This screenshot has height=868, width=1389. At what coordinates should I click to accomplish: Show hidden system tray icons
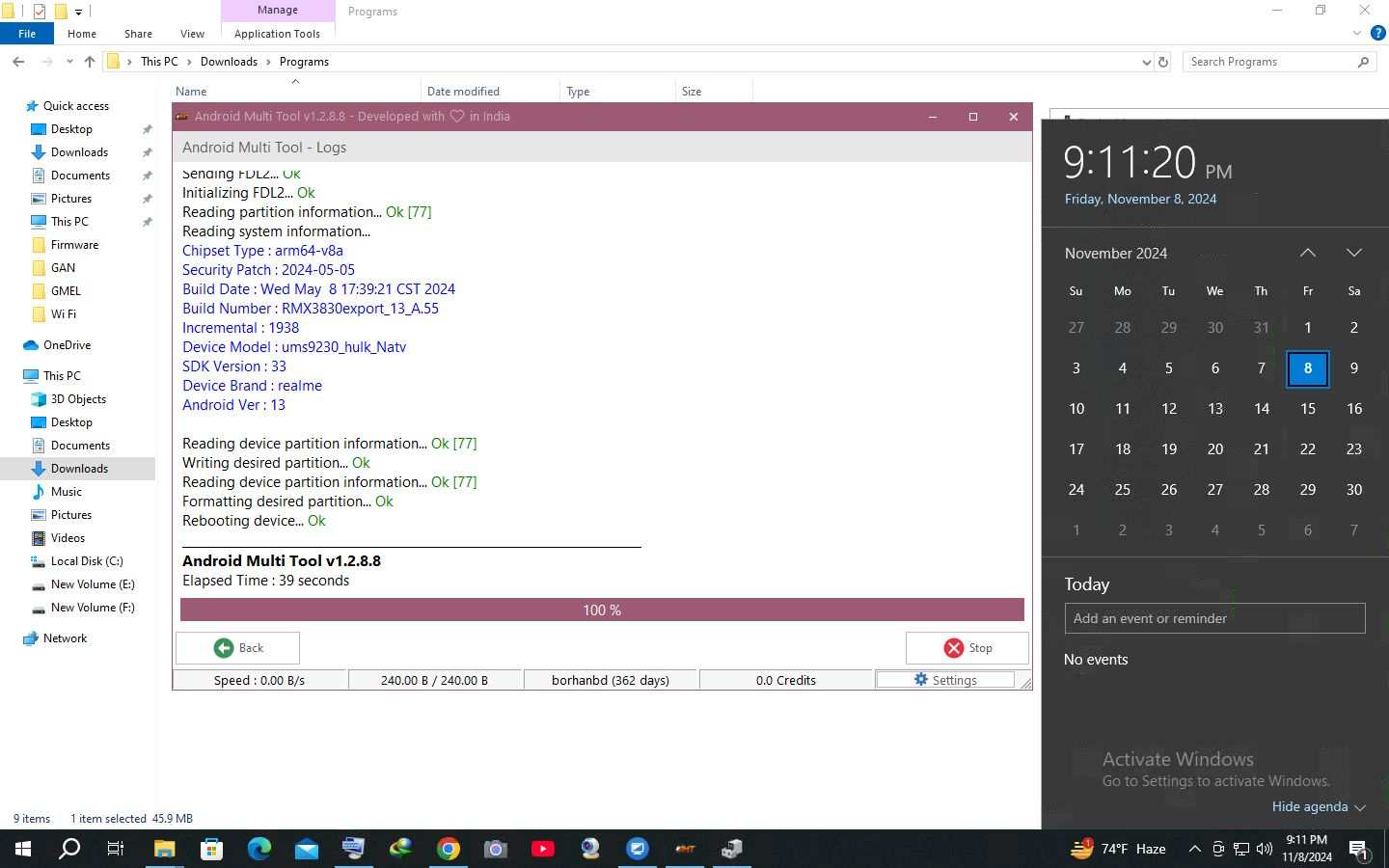[x=1194, y=849]
